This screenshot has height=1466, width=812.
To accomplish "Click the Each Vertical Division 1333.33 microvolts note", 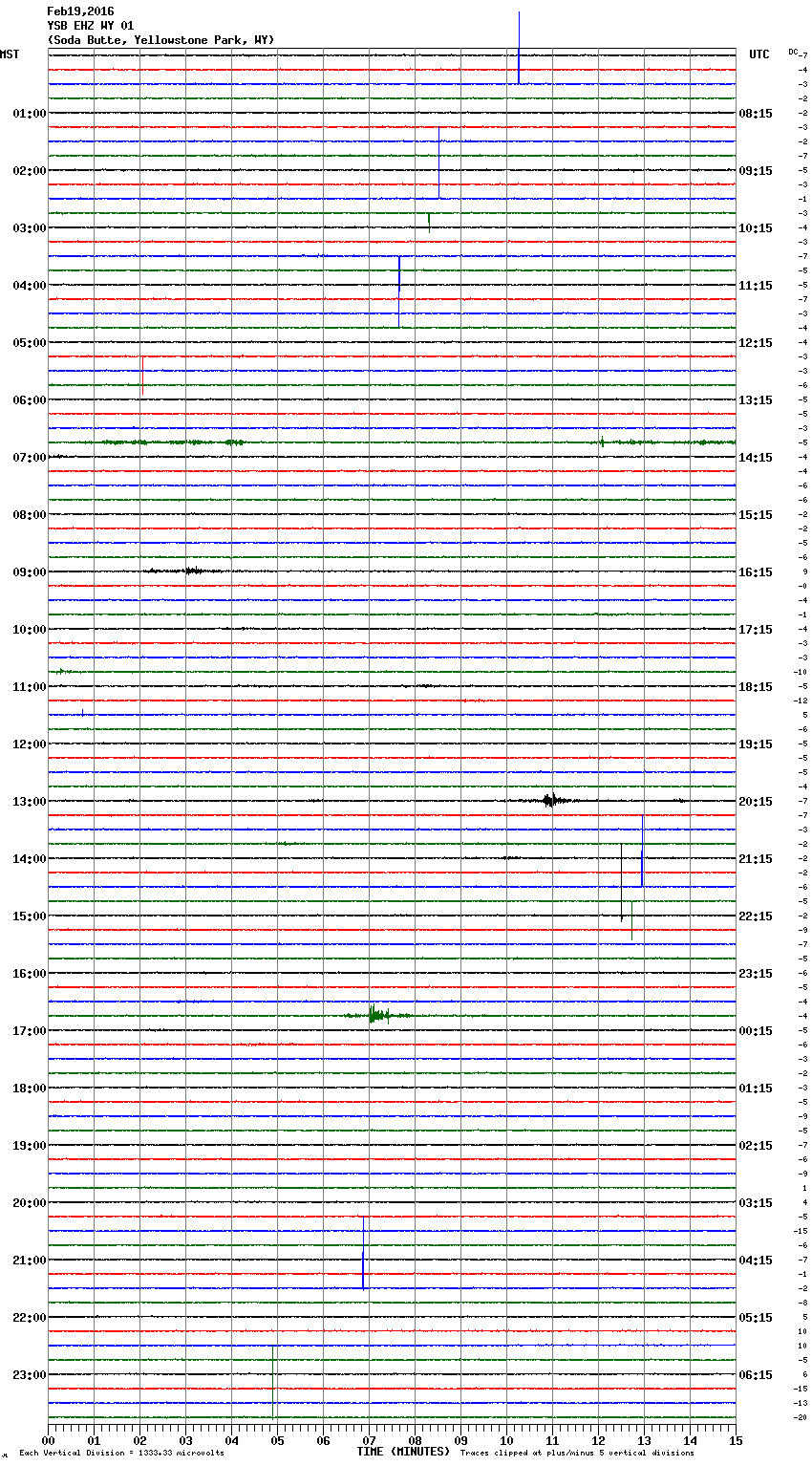I will [121, 1453].
